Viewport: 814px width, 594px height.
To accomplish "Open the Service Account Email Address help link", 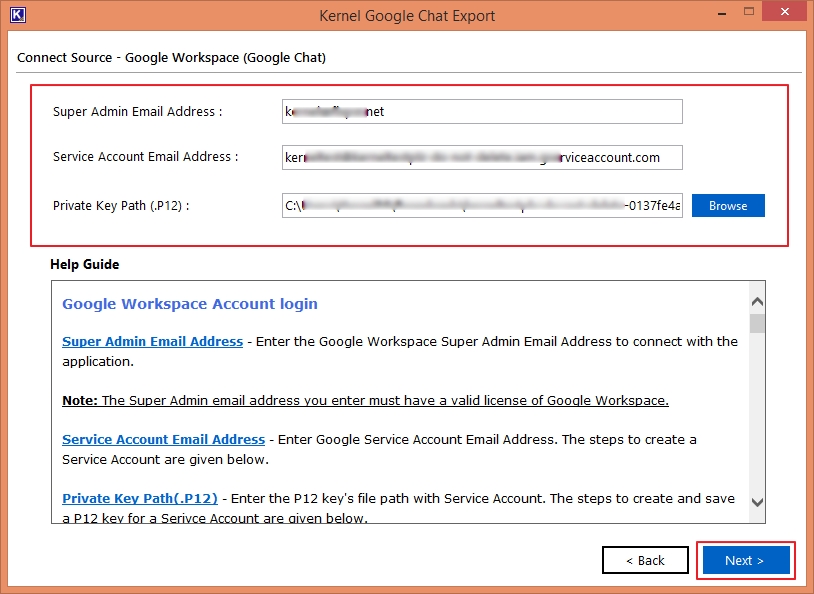I will click(x=164, y=440).
